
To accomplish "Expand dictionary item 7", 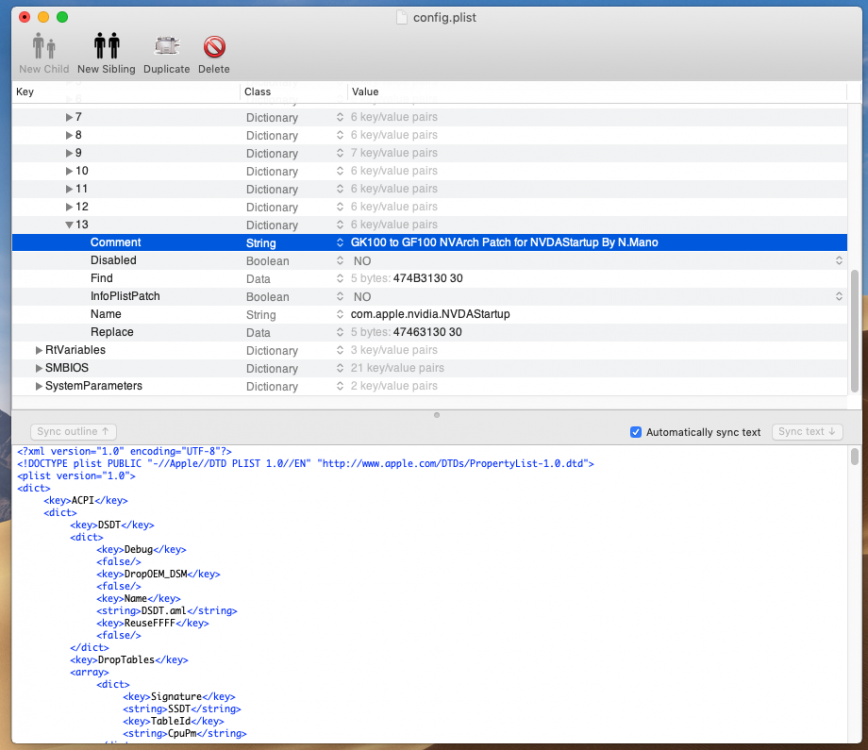I will 69,117.
